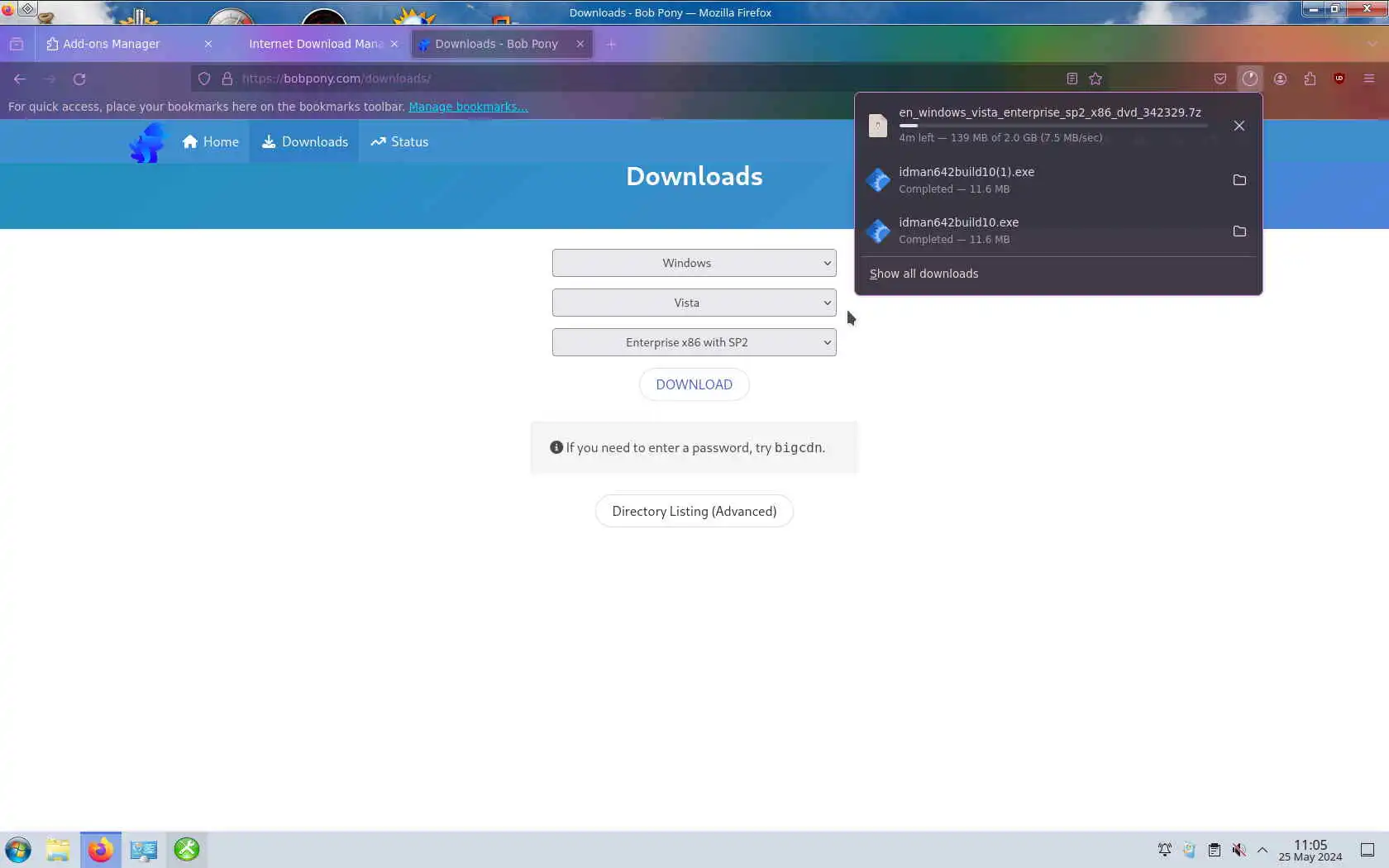The height and width of the screenshot is (868, 1389).
Task: Open site security padlock info
Action: 227,79
